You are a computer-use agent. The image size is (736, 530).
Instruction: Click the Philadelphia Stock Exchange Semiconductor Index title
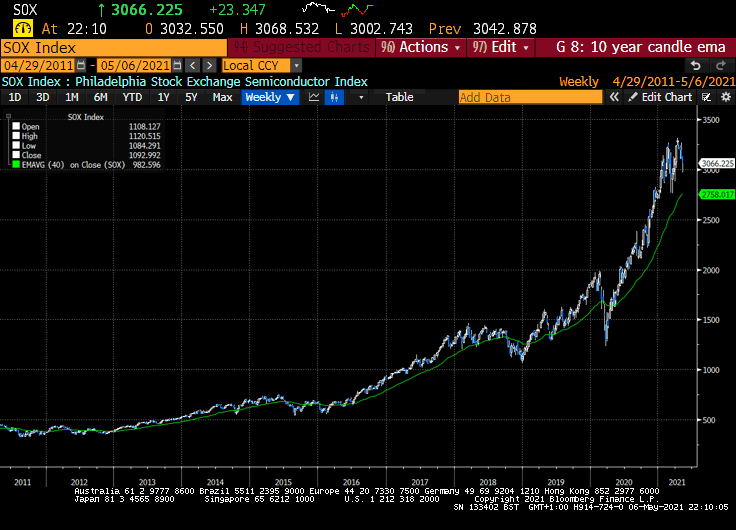[x=221, y=82]
